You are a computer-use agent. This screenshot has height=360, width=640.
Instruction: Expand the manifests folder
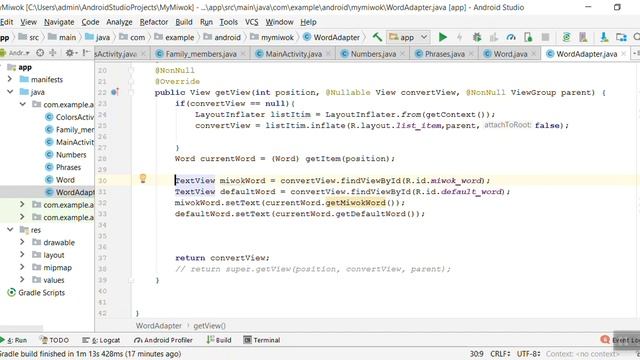[x=10, y=79]
